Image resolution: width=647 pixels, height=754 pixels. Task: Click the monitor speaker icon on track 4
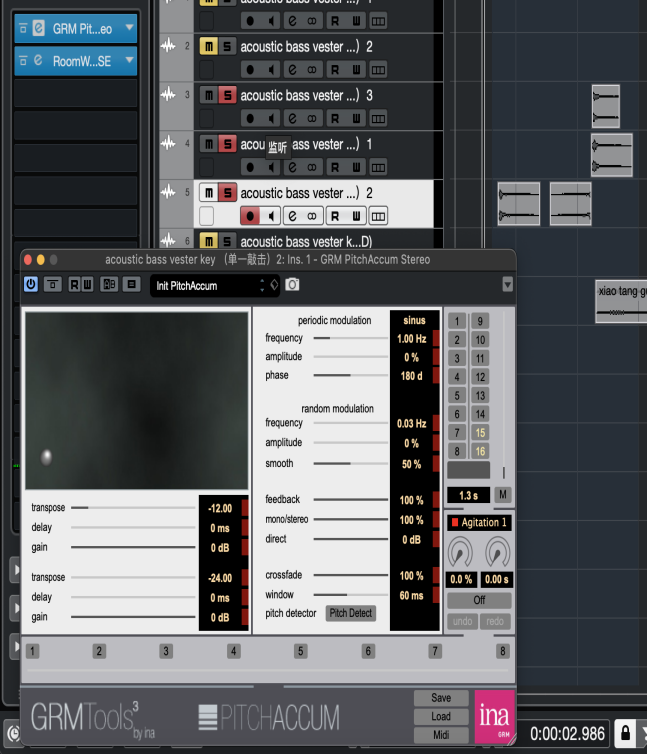click(x=270, y=167)
